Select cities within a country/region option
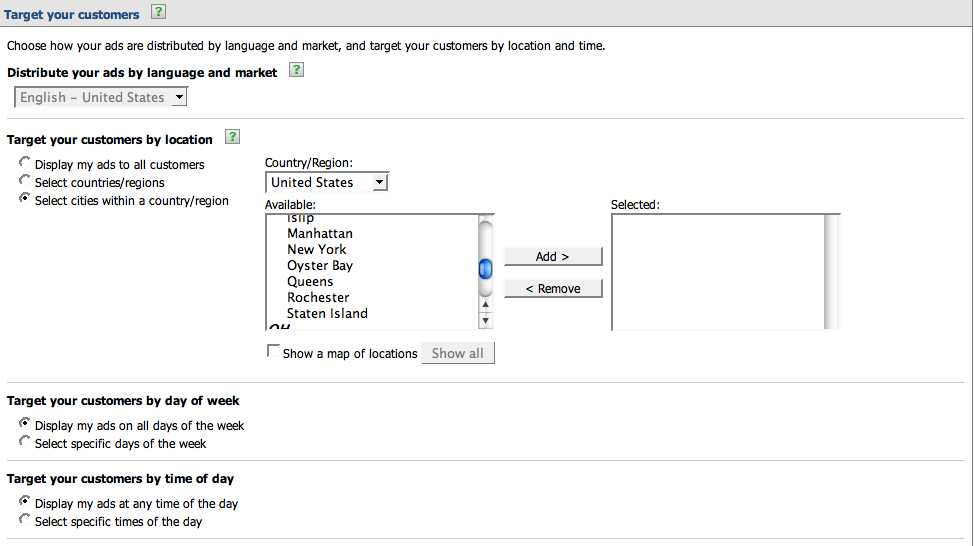Image resolution: width=974 pixels, height=546 pixels. (25, 199)
